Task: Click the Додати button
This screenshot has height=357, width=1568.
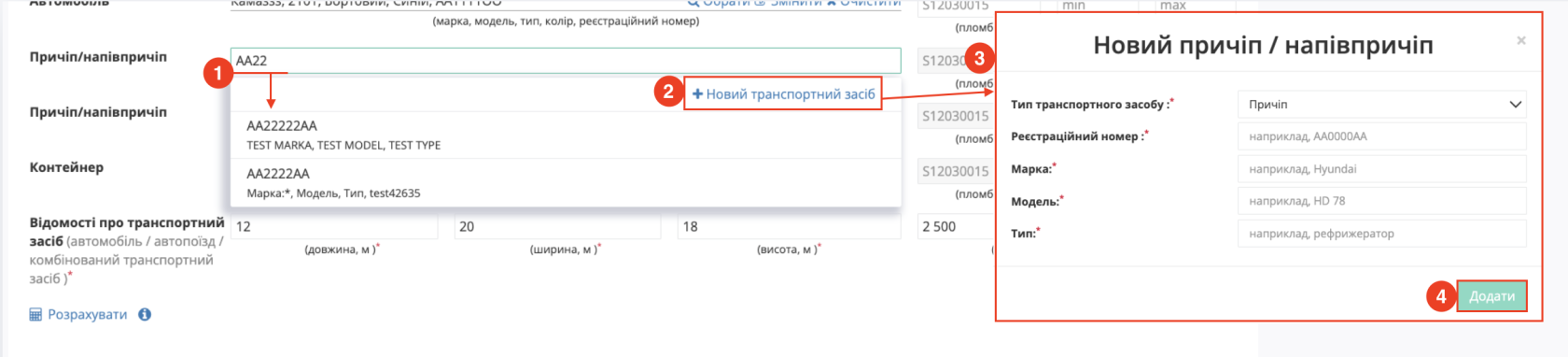Action: coord(1491,296)
